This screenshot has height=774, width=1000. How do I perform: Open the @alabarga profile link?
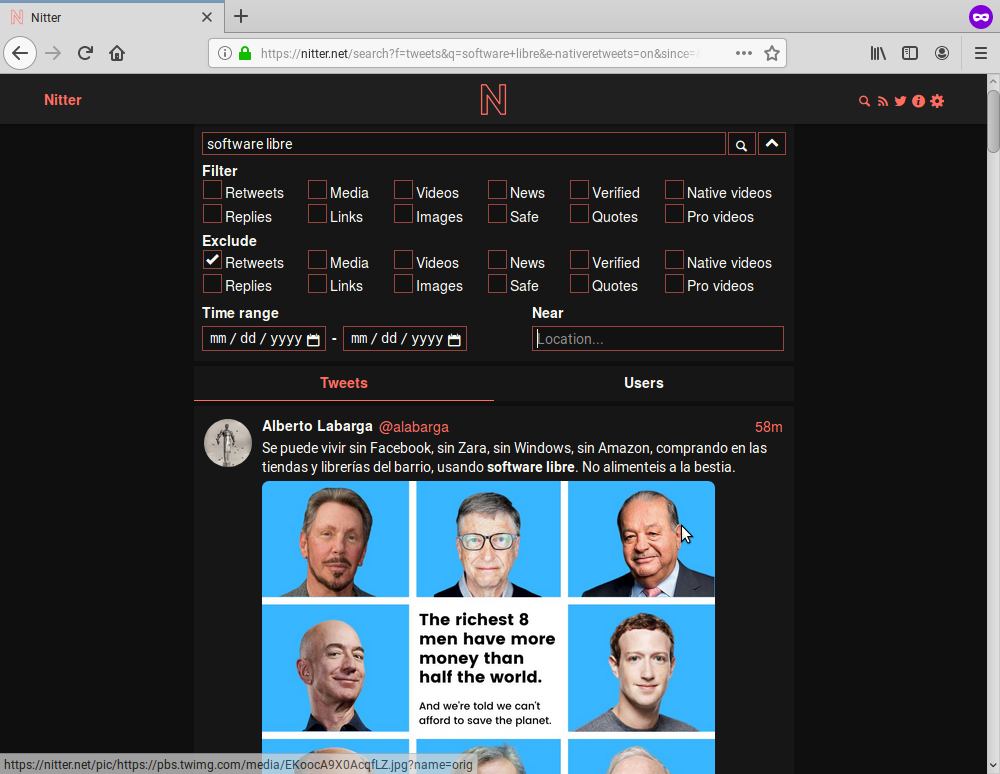(413, 427)
